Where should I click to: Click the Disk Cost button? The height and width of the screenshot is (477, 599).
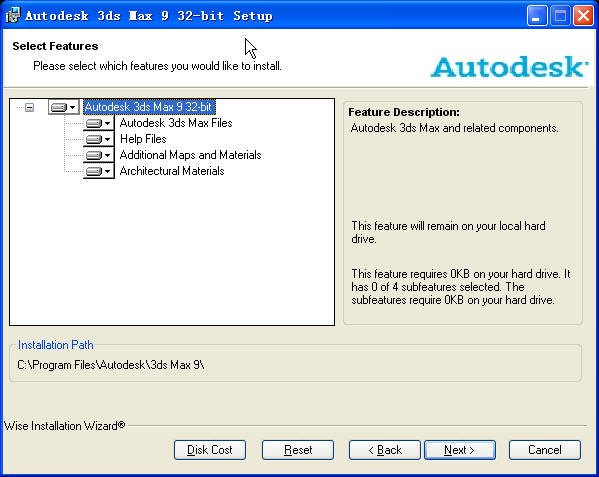pos(210,450)
